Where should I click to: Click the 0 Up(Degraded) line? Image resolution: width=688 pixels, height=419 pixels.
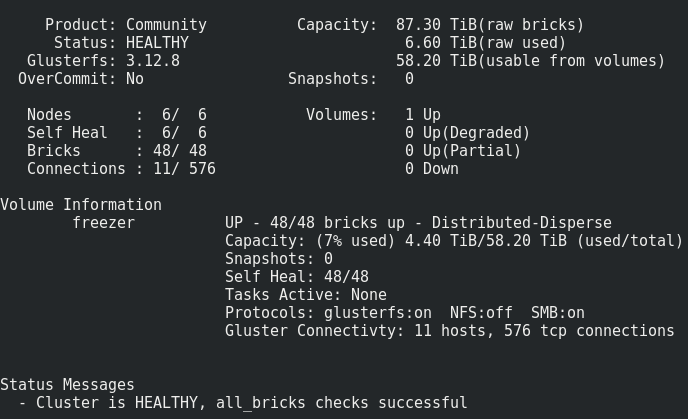[x=467, y=133]
